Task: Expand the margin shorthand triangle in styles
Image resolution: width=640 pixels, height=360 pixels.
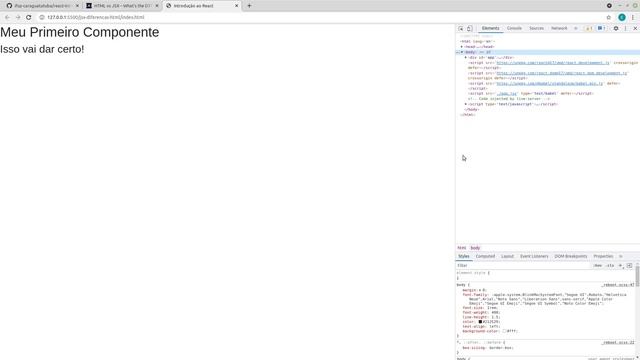Action: [x=480, y=290]
